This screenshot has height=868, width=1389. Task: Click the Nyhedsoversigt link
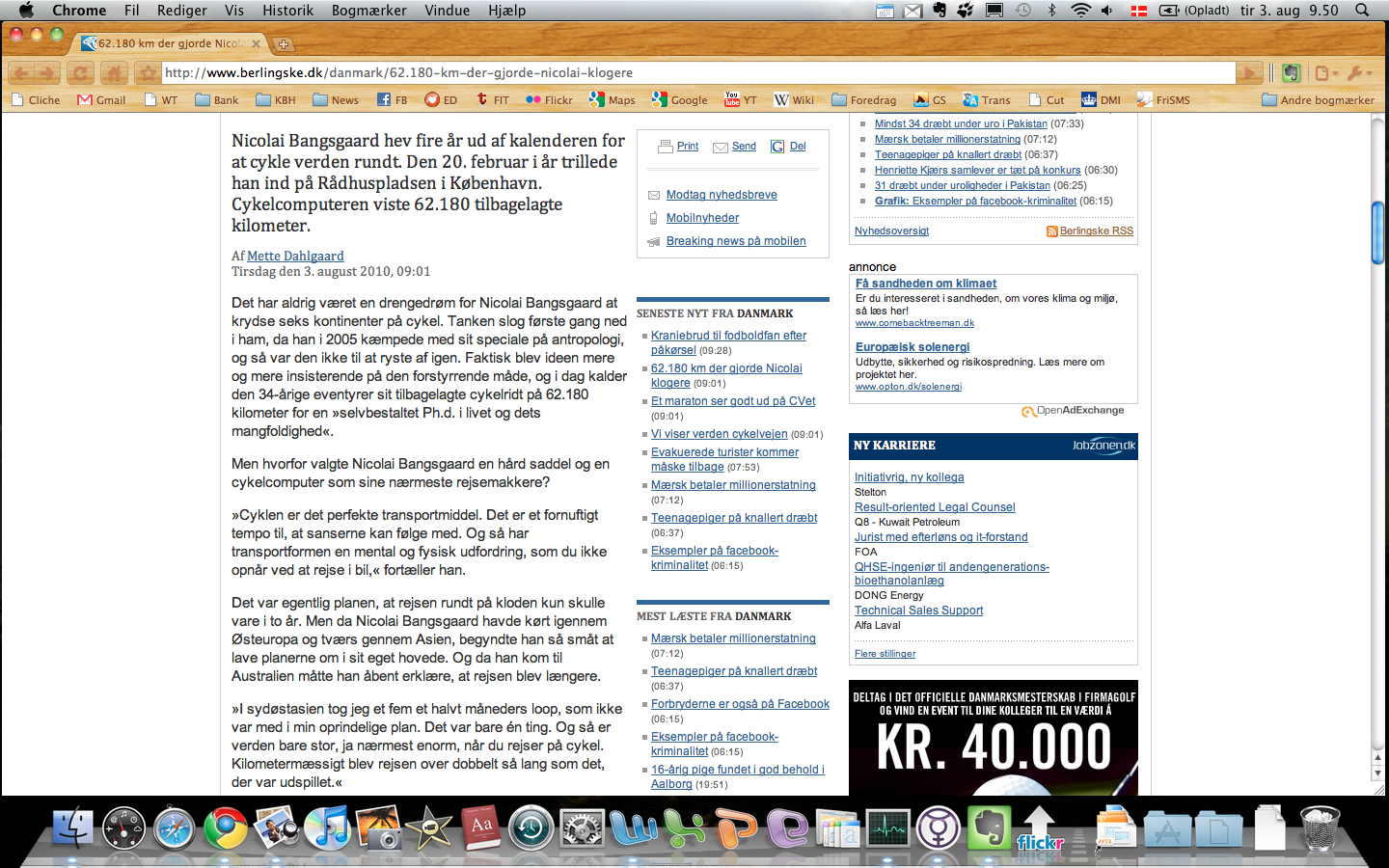[892, 231]
